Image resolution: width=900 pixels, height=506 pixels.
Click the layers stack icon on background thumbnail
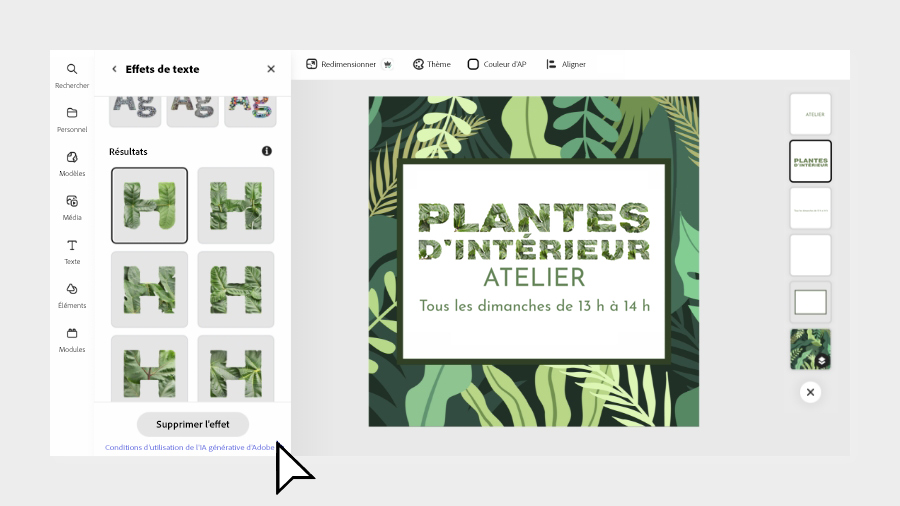click(822, 361)
